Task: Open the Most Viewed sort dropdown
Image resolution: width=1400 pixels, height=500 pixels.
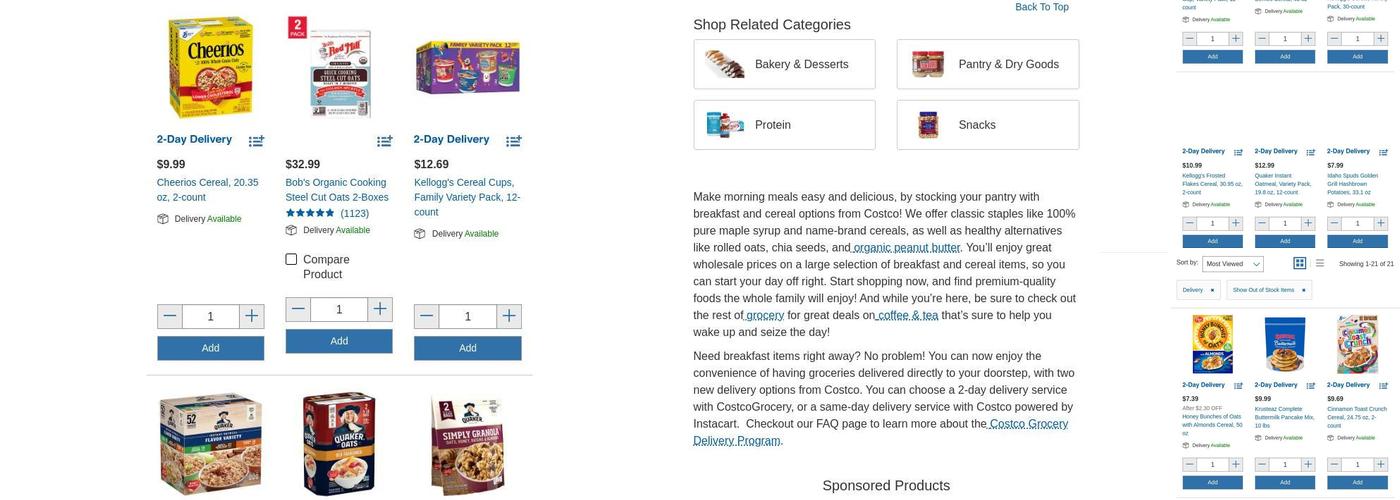Action: click(x=1232, y=264)
